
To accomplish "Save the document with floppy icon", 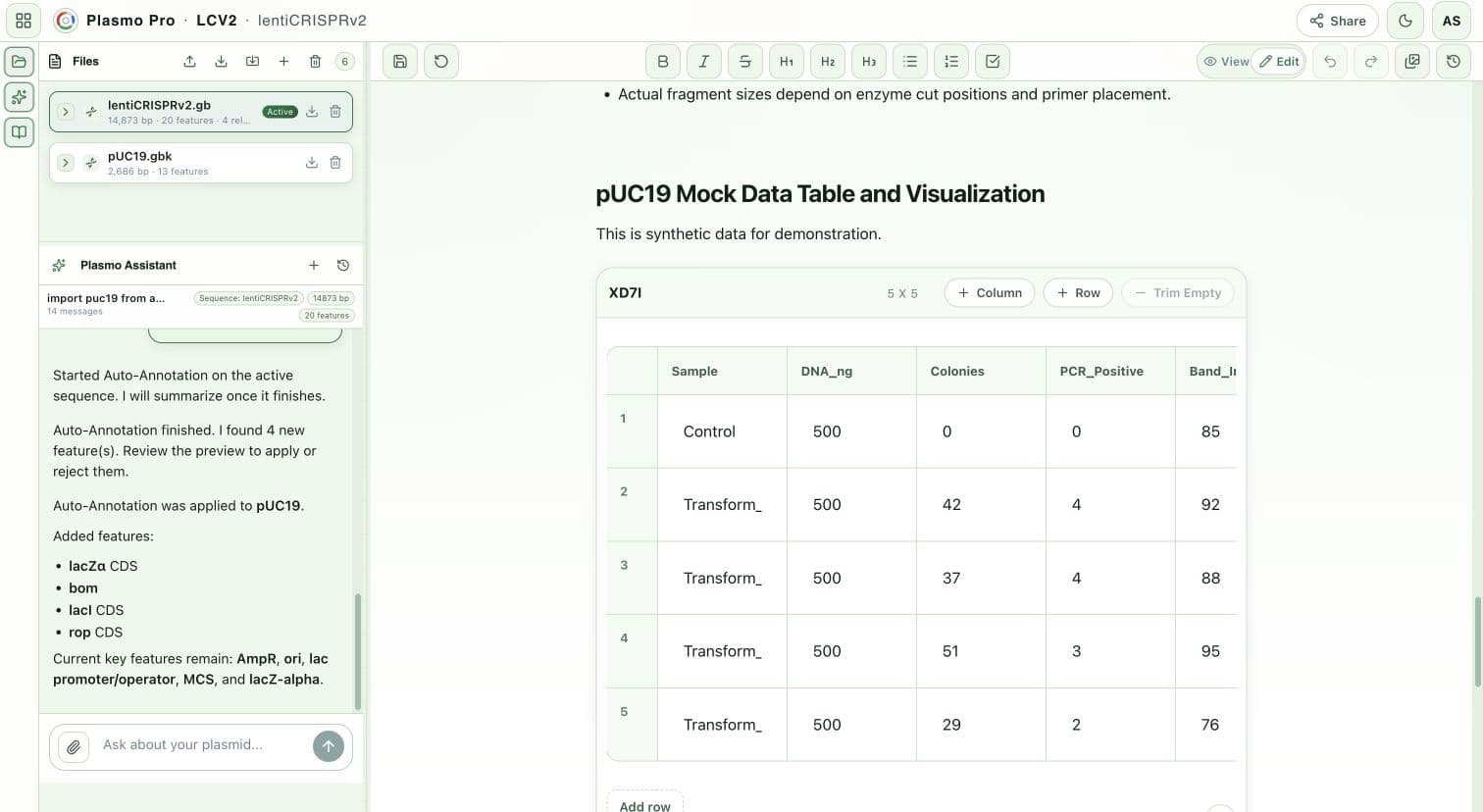I will [x=400, y=61].
